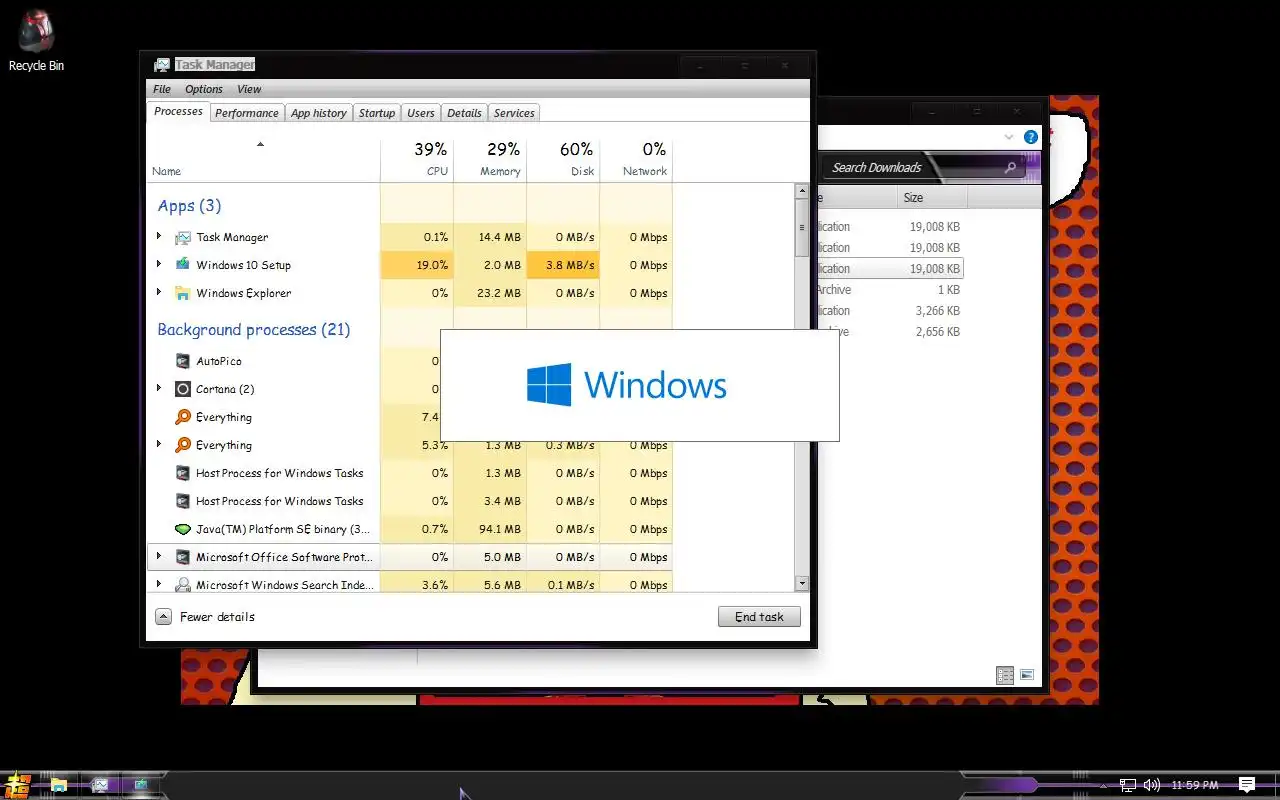
Task: Open the Start menu button
Action: [x=16, y=785]
